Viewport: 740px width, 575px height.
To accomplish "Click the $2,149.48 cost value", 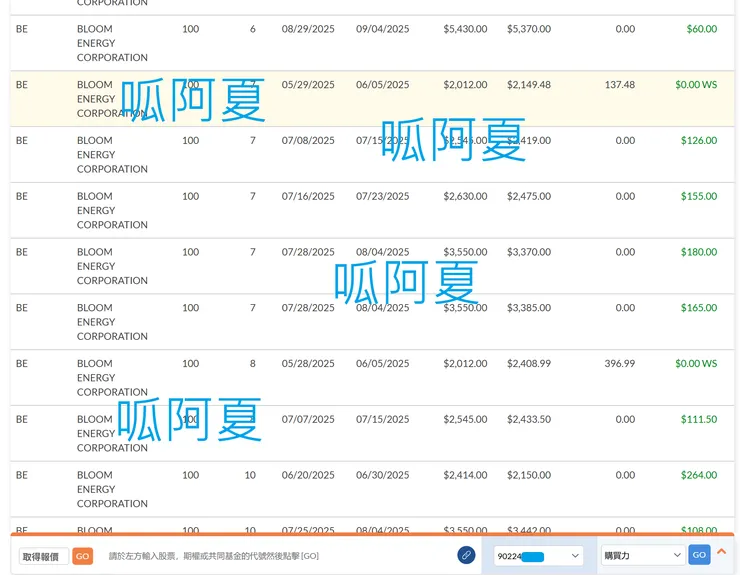I will pyautogui.click(x=529, y=85).
